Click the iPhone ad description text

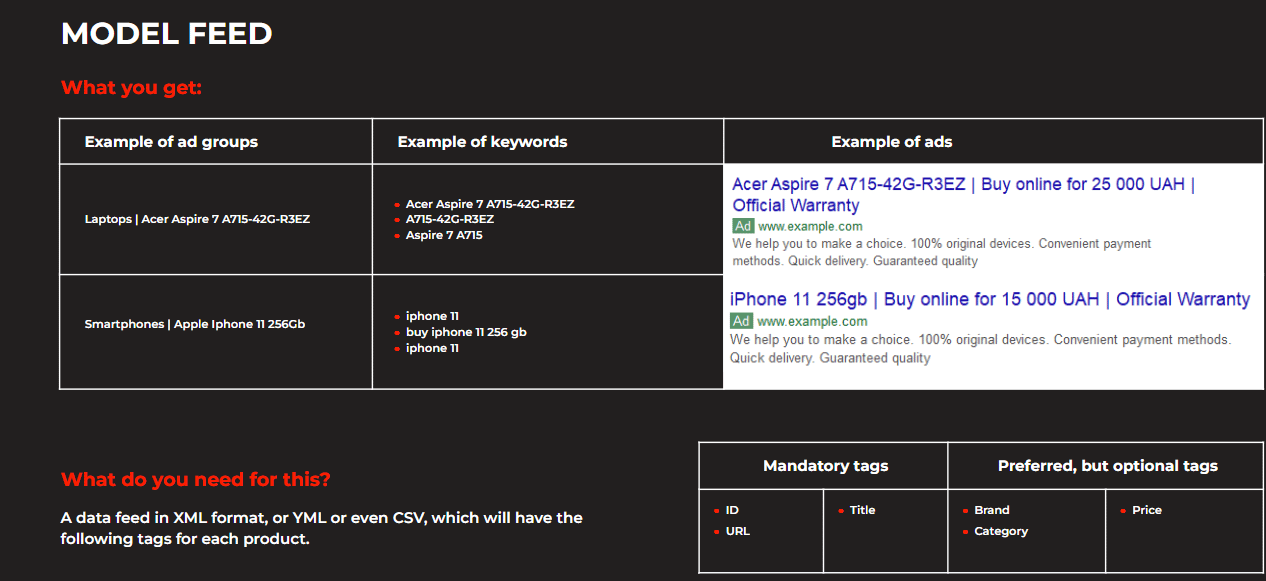[981, 349]
